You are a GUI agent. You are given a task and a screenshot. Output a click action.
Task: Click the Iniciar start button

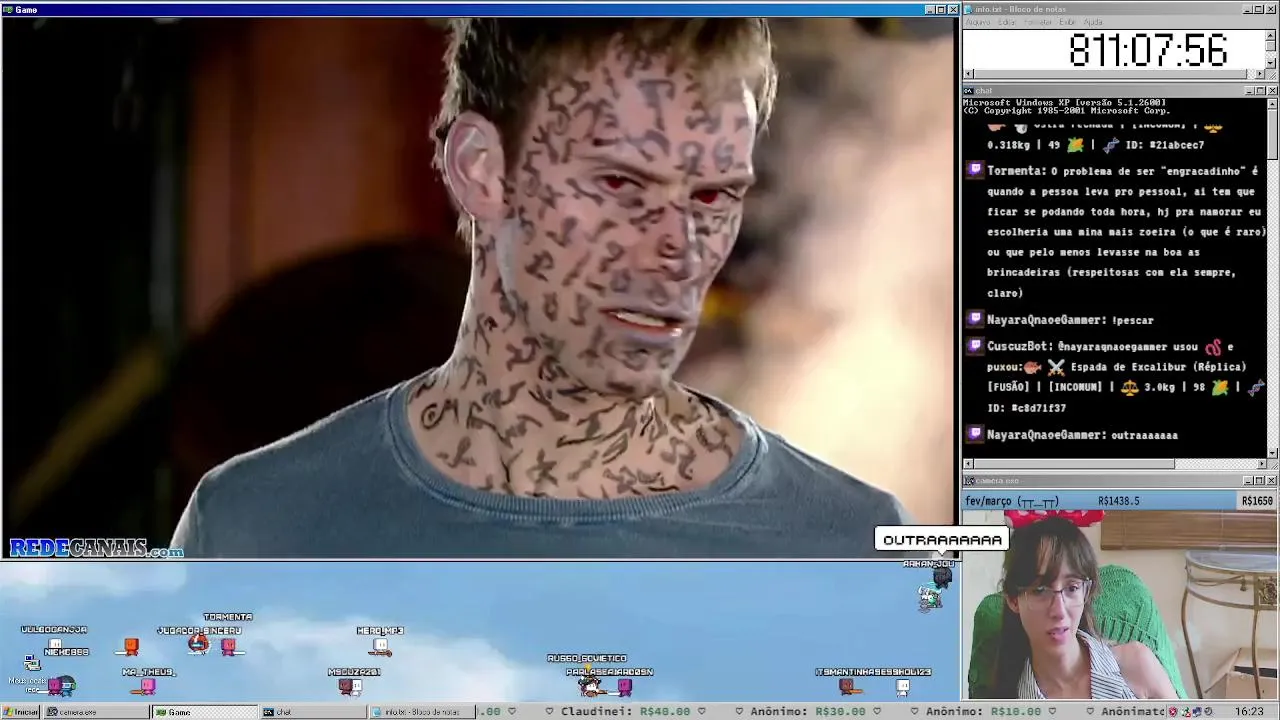coord(20,712)
